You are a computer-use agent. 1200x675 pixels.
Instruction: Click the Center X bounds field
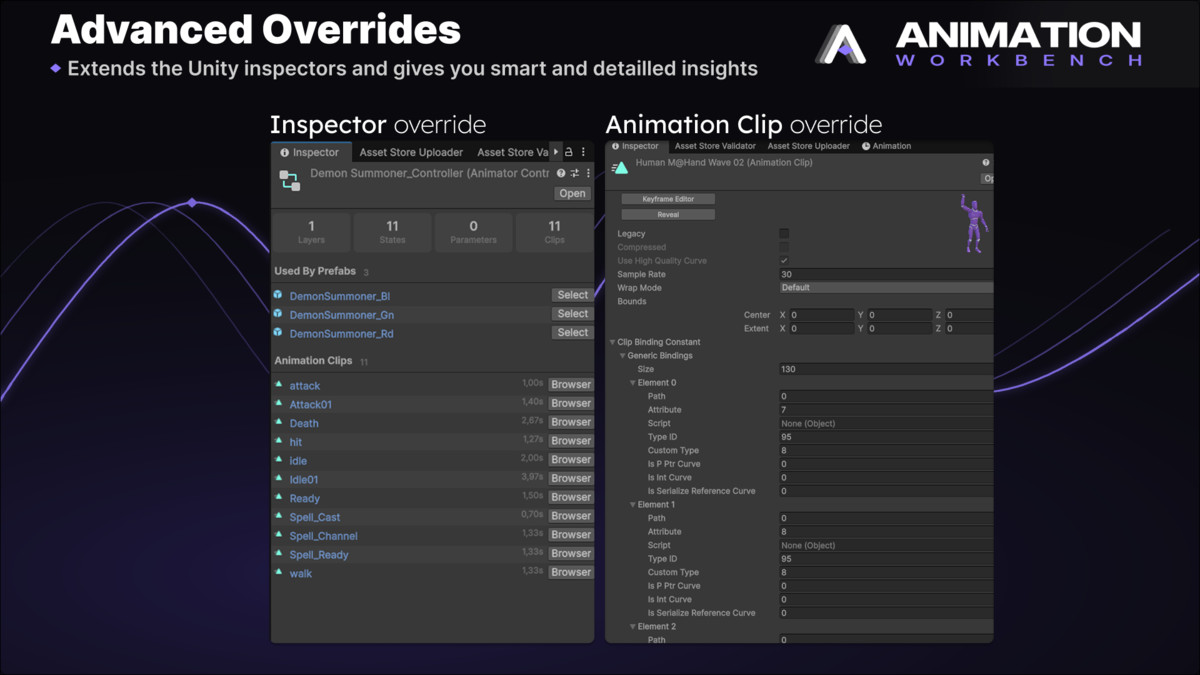(x=821, y=315)
